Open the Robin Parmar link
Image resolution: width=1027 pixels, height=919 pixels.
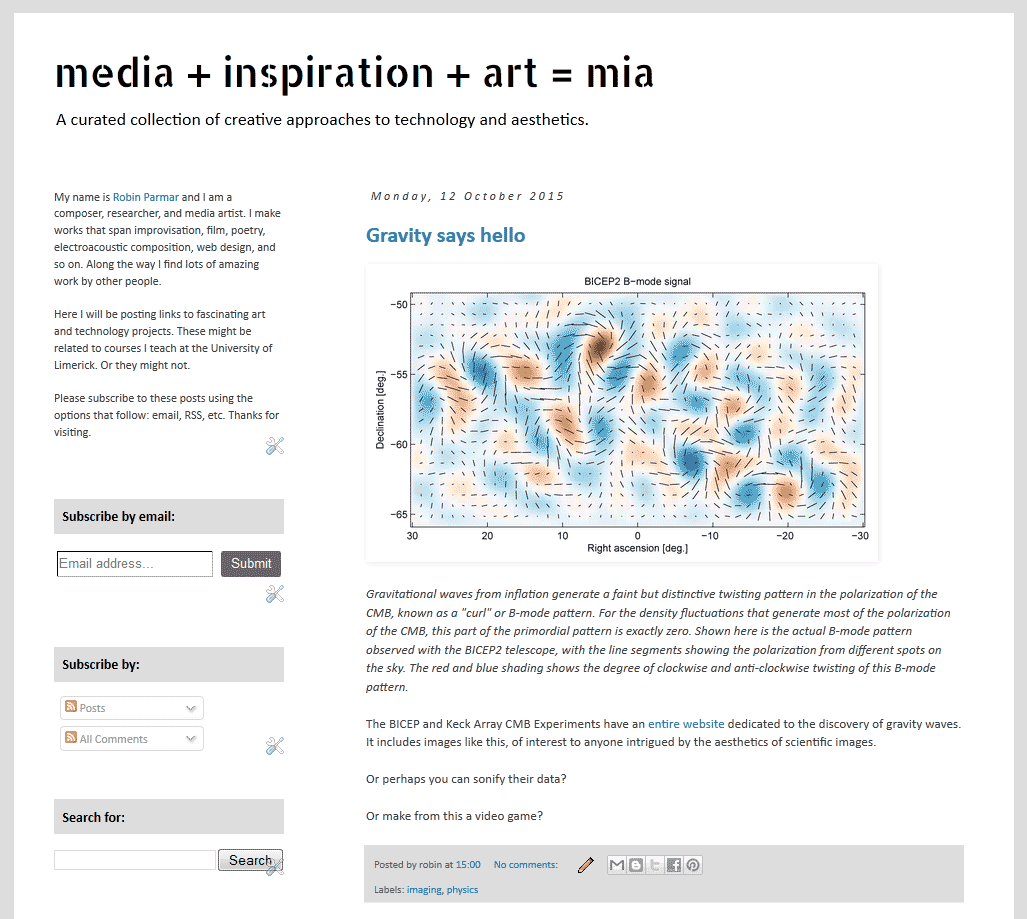point(145,197)
